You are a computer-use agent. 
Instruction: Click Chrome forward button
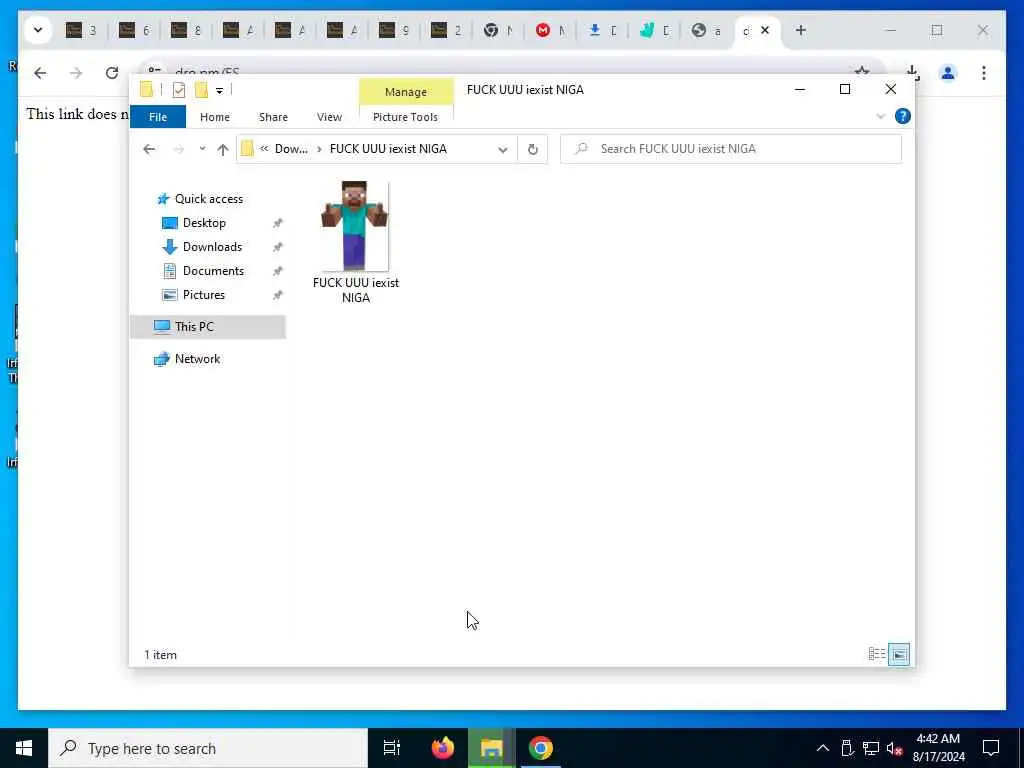[76, 73]
